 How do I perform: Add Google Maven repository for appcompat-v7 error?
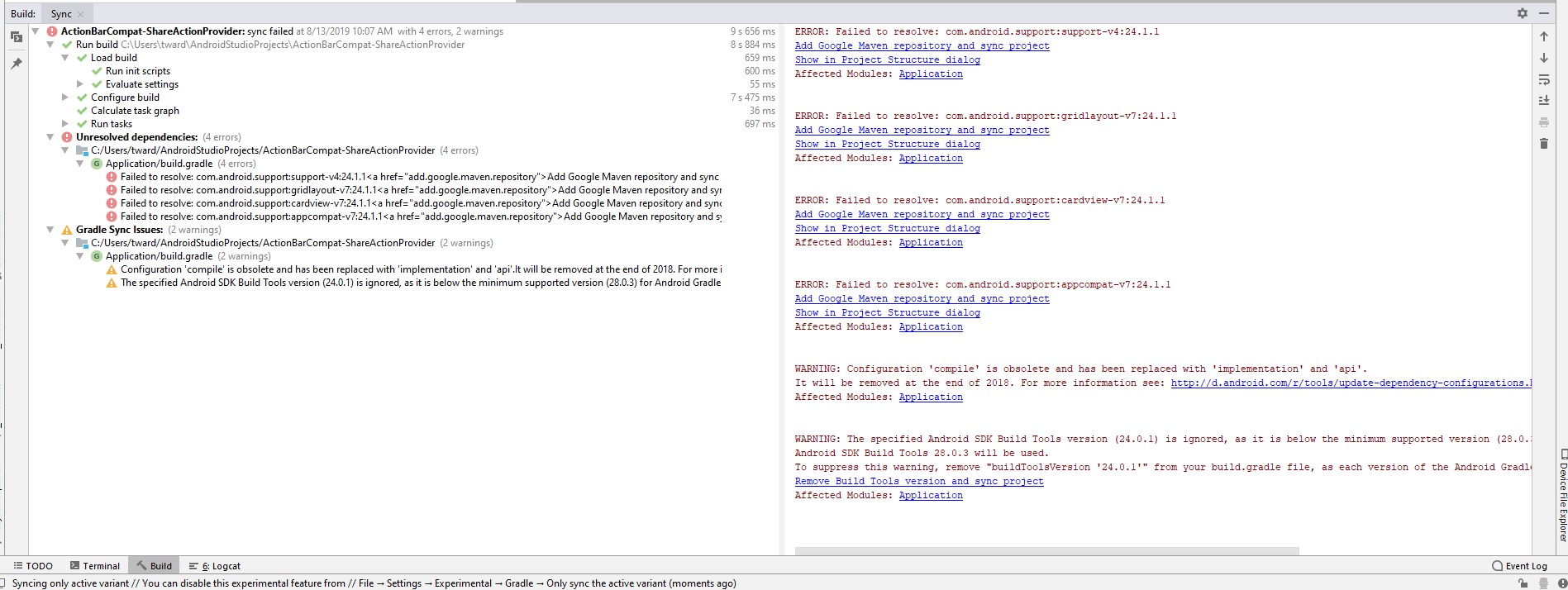(x=922, y=299)
